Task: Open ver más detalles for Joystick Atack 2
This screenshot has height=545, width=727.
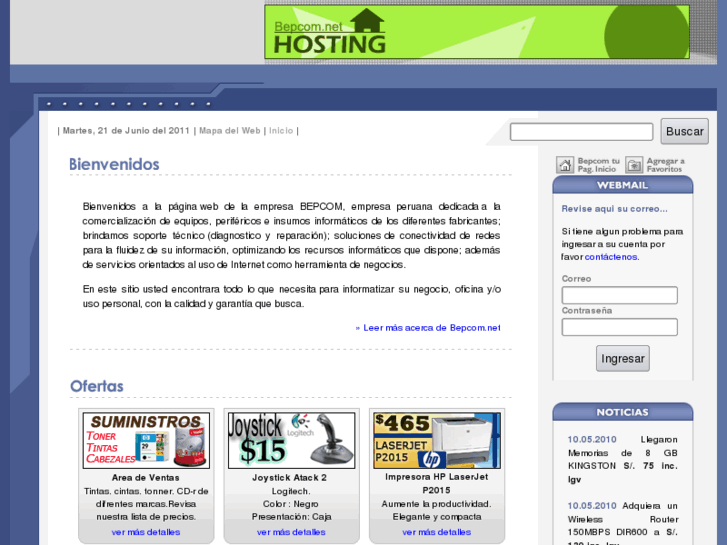Action: click(x=291, y=532)
